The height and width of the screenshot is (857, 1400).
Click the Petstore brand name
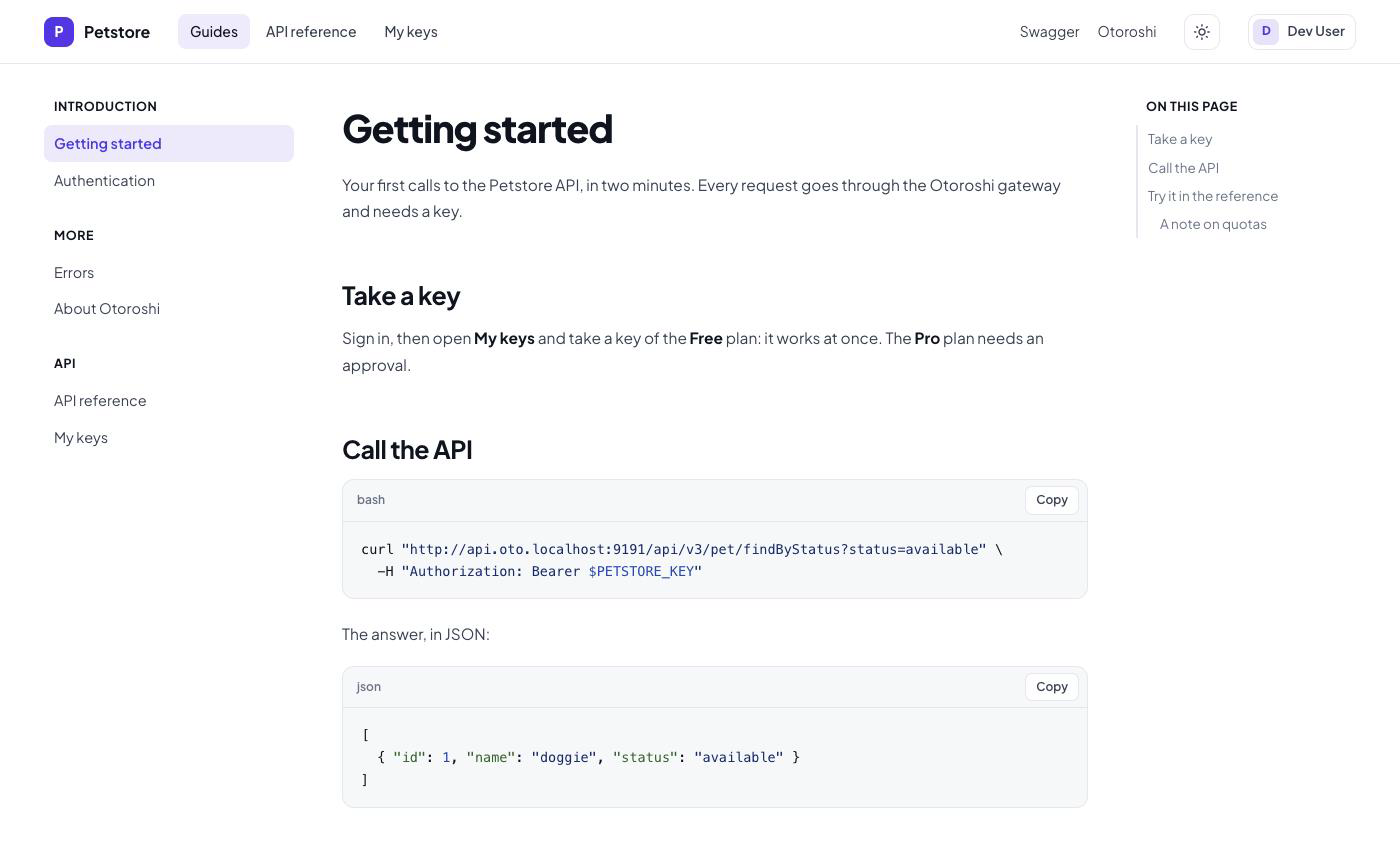(x=117, y=32)
